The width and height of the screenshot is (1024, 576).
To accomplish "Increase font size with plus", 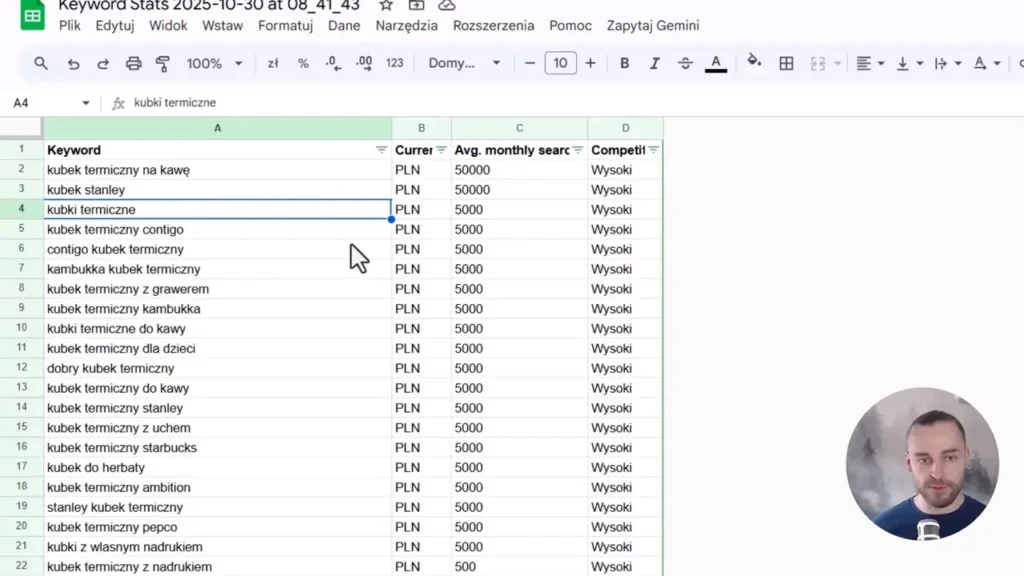I will (590, 63).
